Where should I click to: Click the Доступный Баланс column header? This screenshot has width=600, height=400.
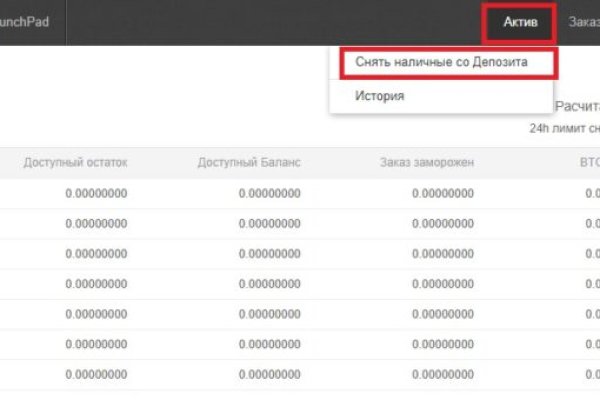[x=249, y=162]
